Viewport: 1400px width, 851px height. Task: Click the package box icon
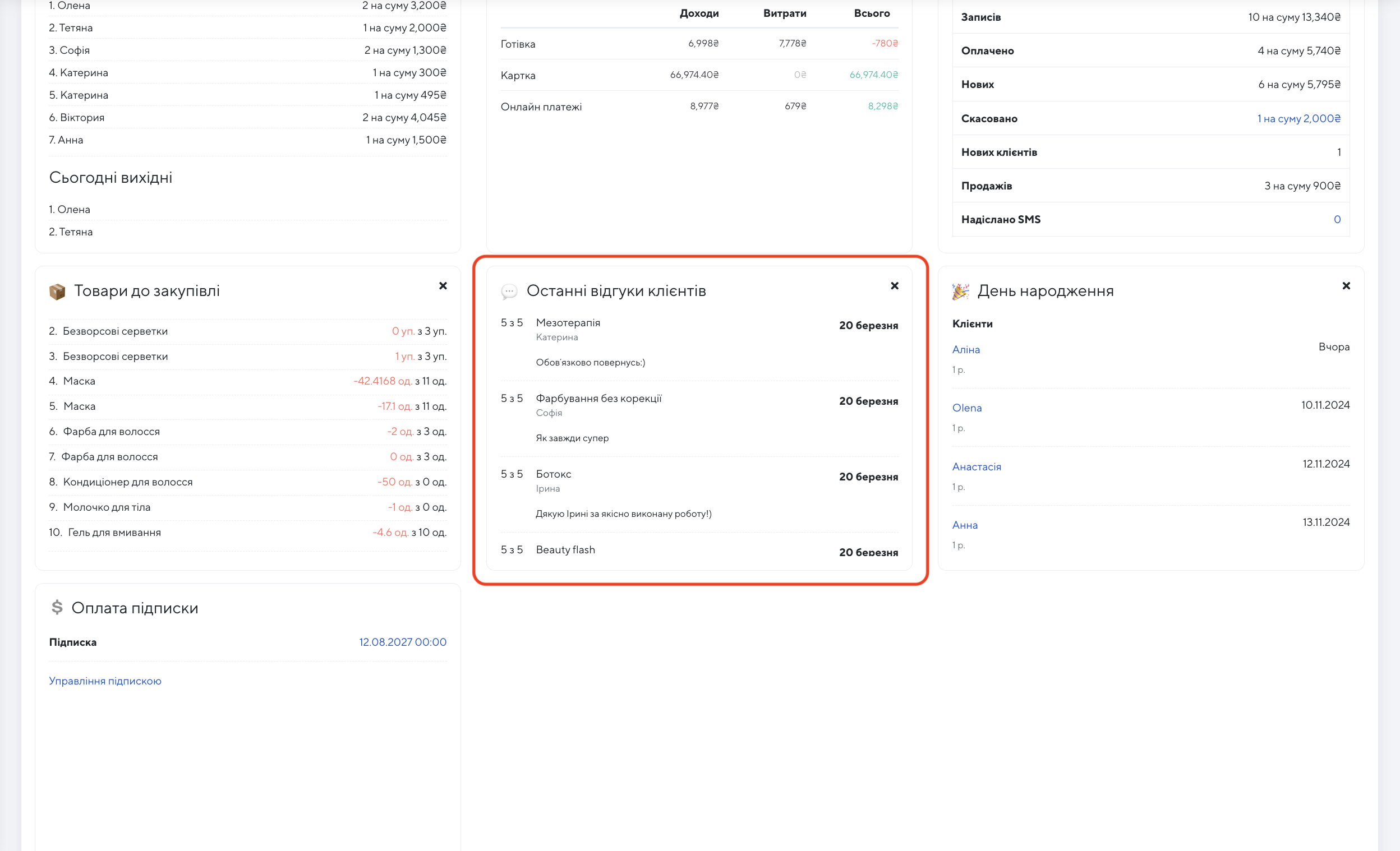tap(57, 292)
